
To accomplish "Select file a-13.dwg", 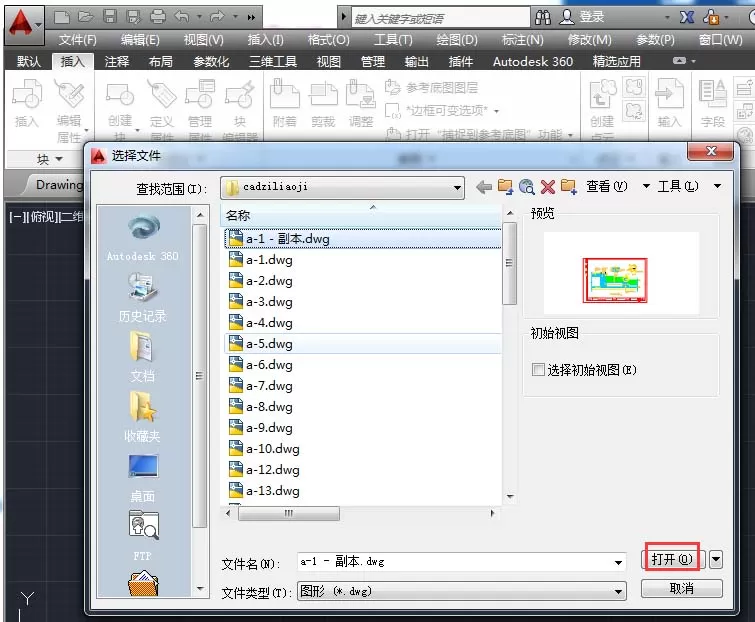I will [363, 491].
